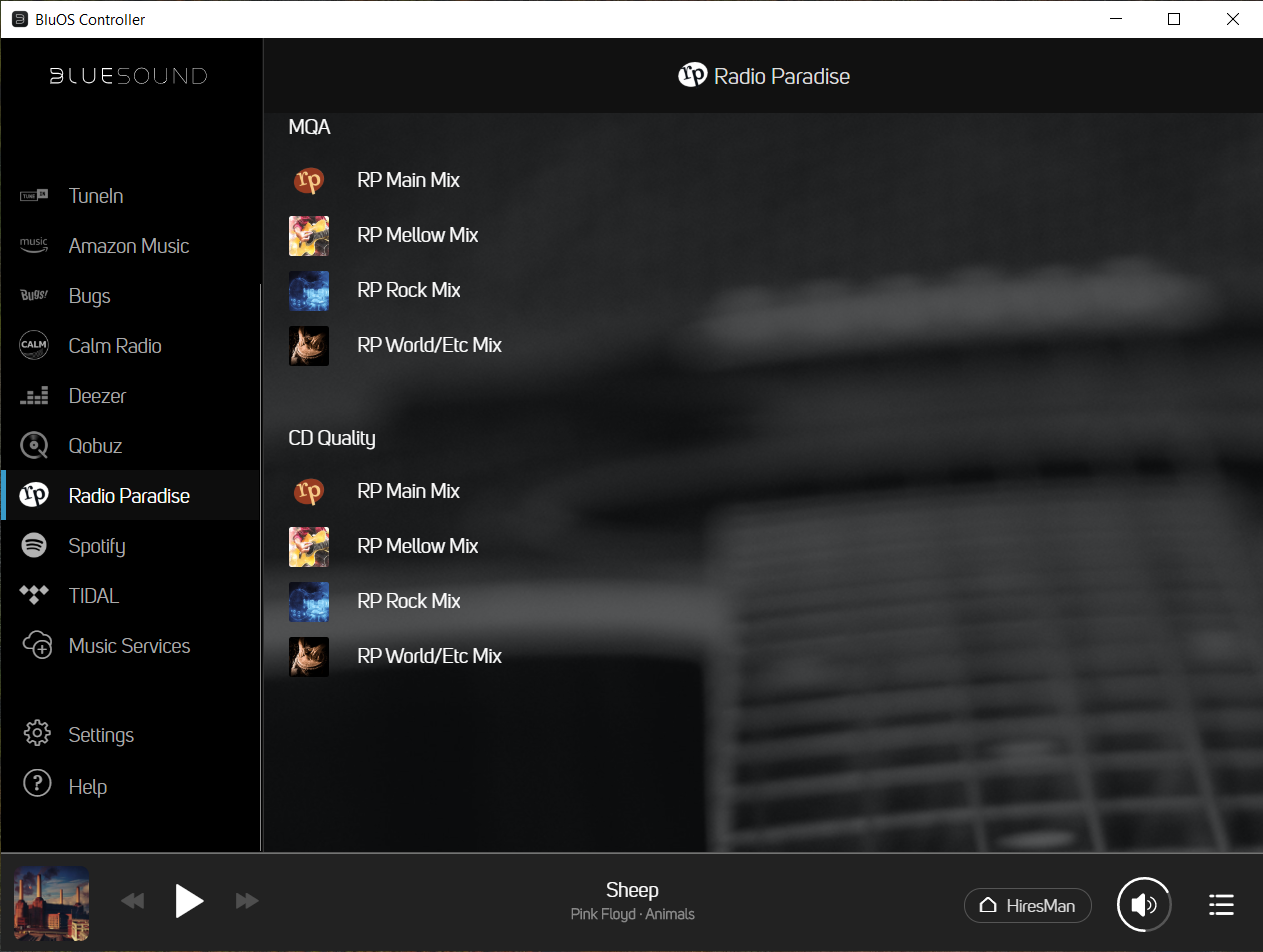Open the play queue list menu
1263x952 pixels.
[x=1221, y=905]
